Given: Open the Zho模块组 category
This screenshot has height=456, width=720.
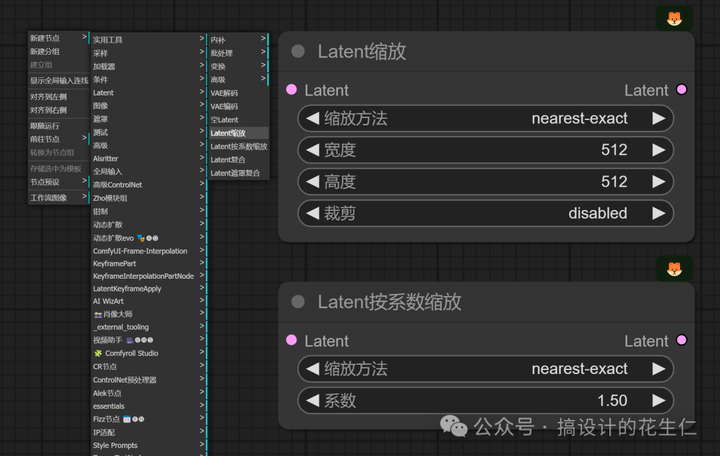Looking at the screenshot, I should click(148, 198).
